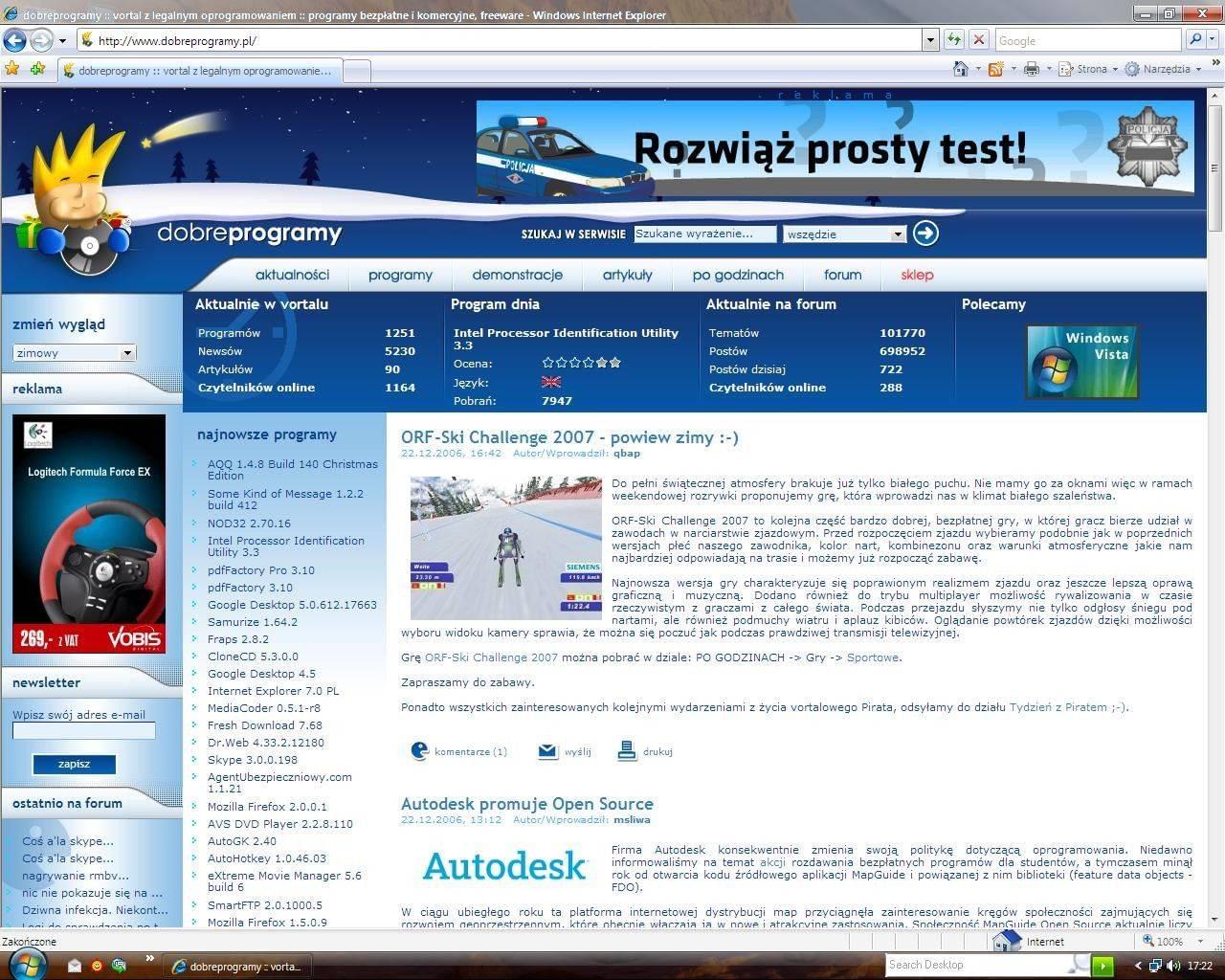Click the Add to Favorites icon
Image resolution: width=1225 pixels, height=980 pixels.
tap(37, 69)
